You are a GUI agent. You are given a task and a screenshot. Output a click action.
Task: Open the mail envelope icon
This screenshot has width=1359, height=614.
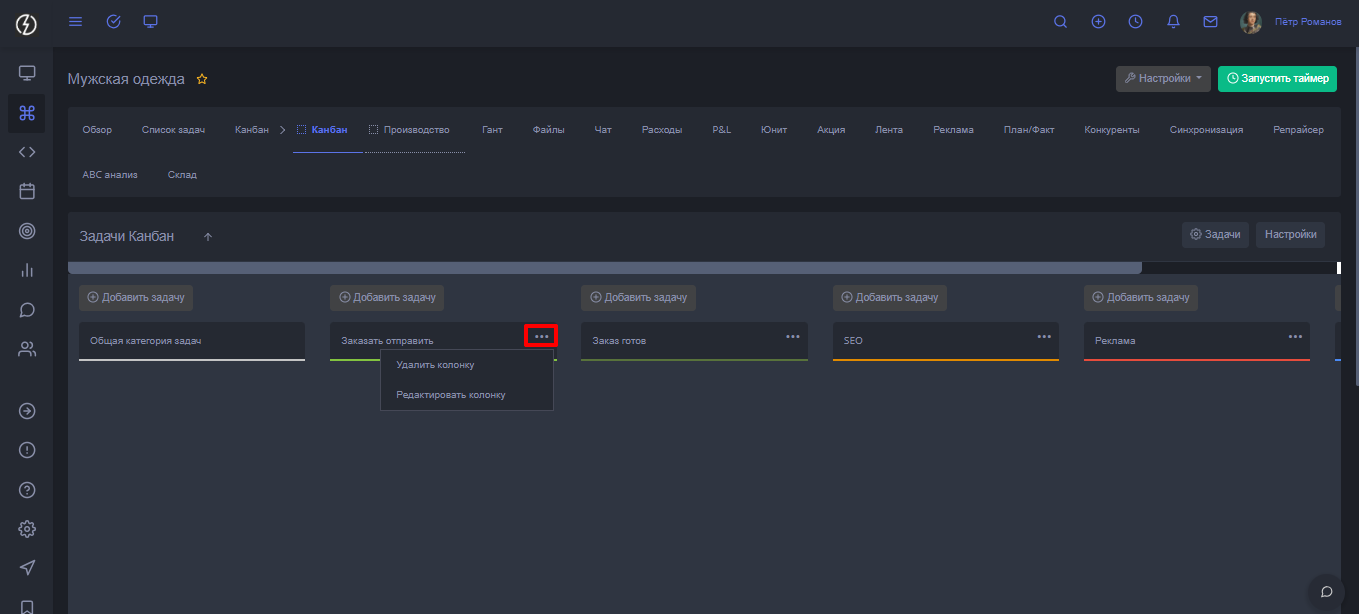point(1210,22)
